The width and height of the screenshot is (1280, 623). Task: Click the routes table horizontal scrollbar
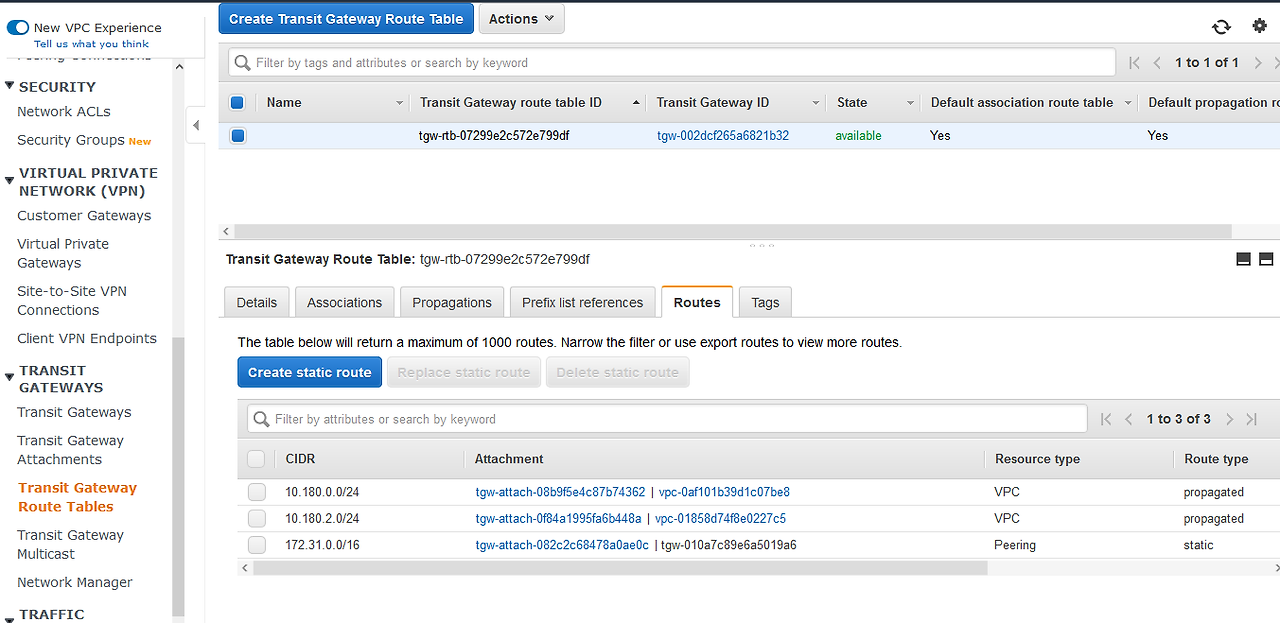pyautogui.click(x=620, y=568)
